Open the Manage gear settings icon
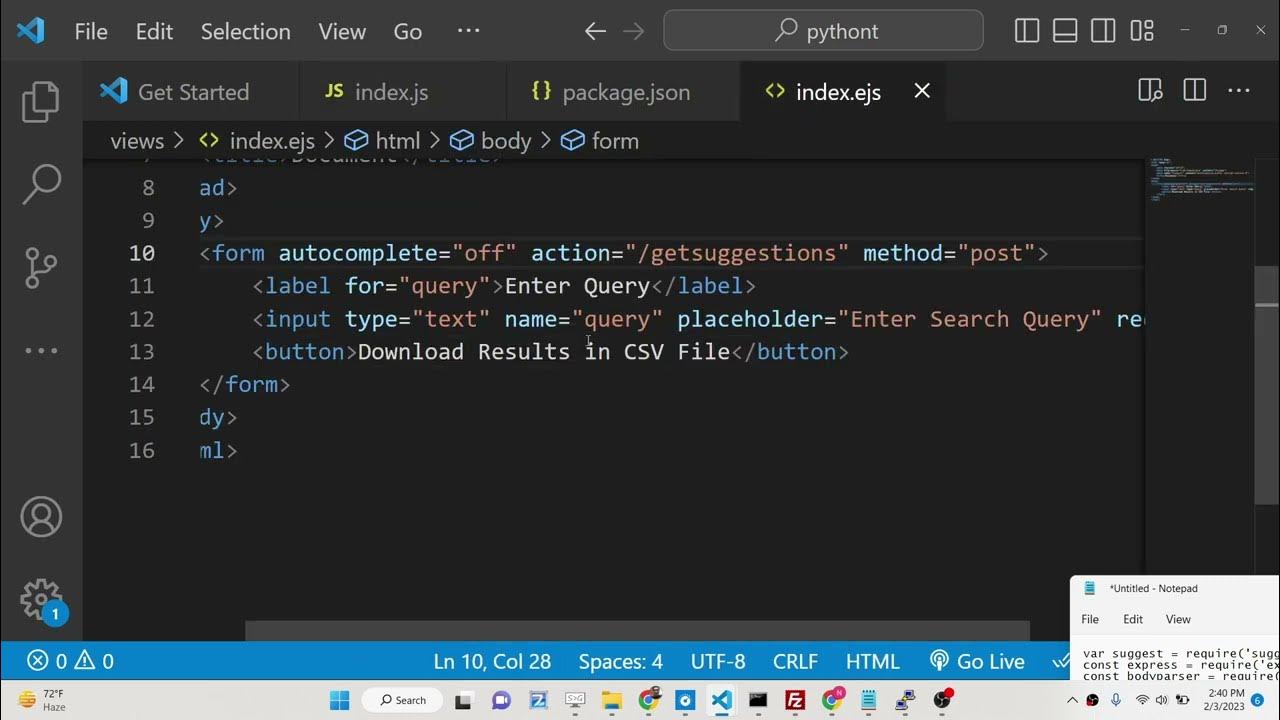1280x720 pixels. pyautogui.click(x=41, y=600)
